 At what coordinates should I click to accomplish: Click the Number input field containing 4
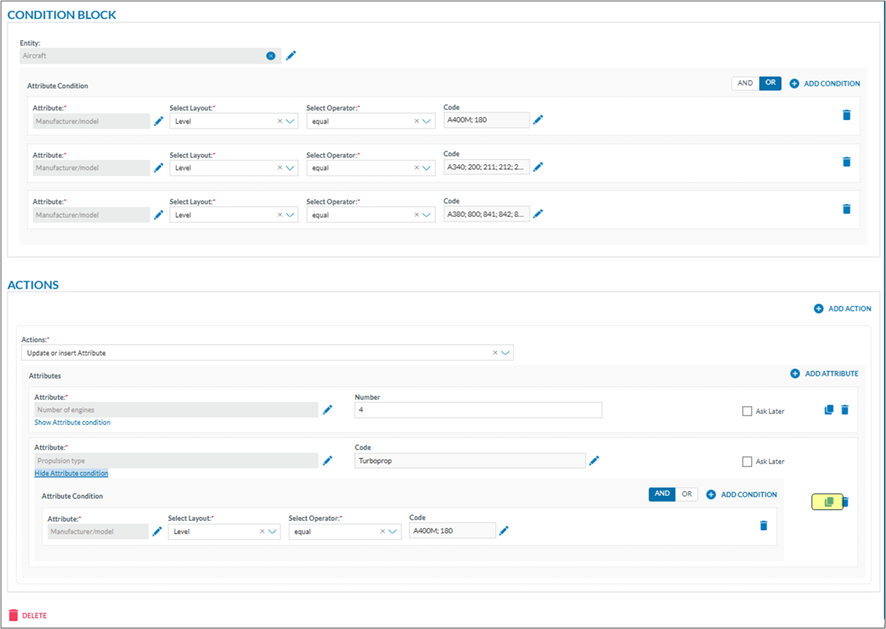(478, 410)
